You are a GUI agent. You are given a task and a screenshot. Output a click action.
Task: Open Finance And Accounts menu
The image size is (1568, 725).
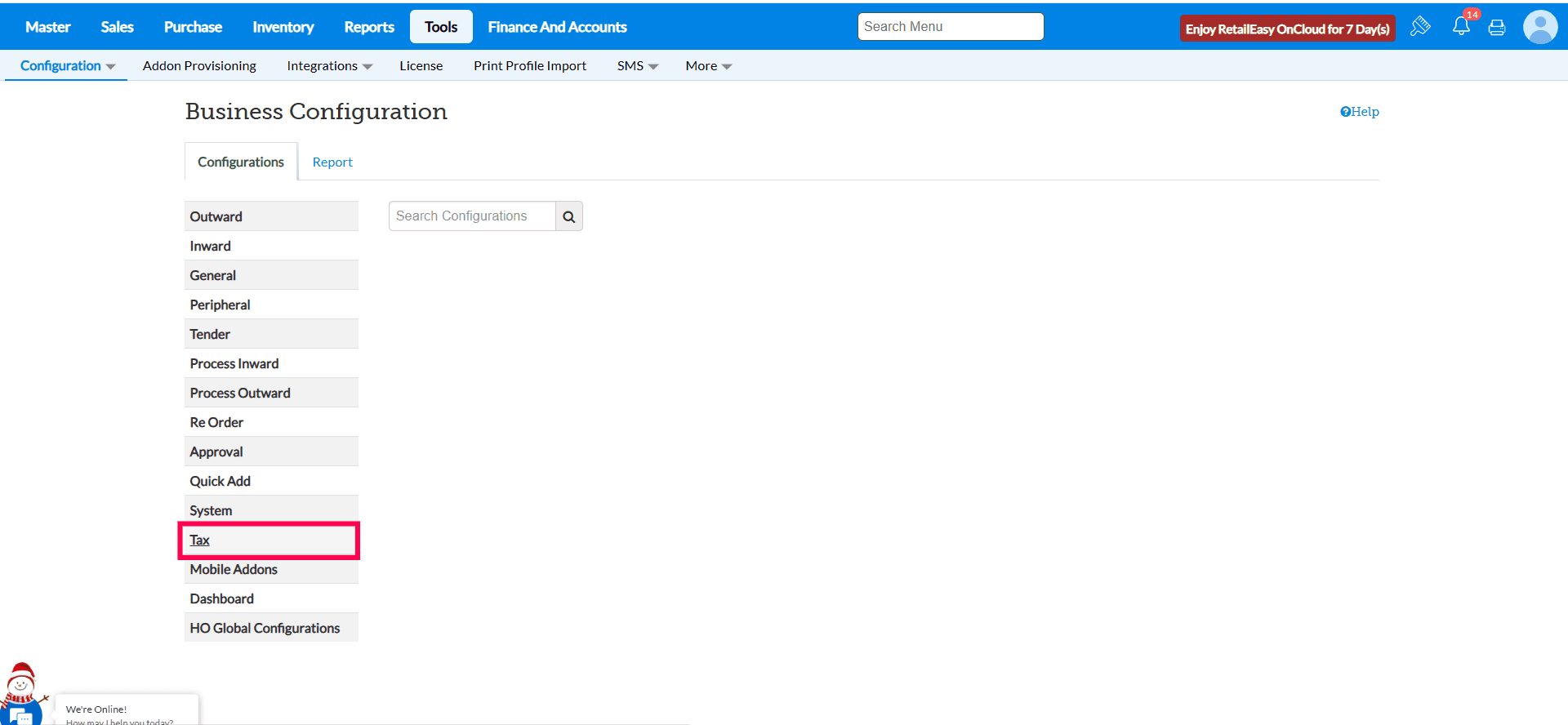557,27
